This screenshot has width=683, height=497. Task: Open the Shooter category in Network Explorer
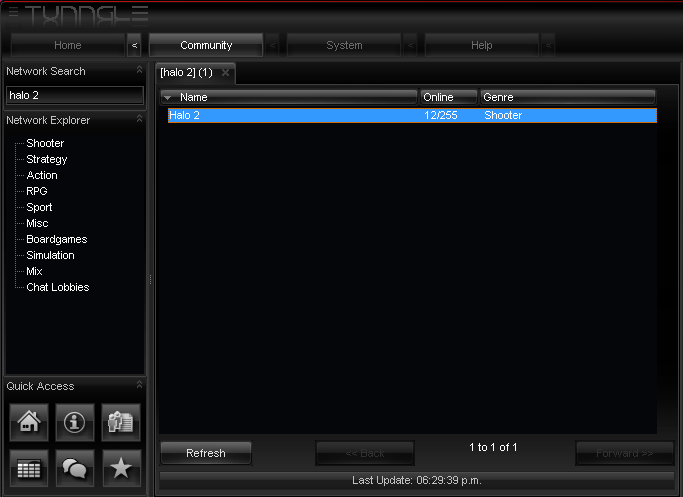[45, 143]
